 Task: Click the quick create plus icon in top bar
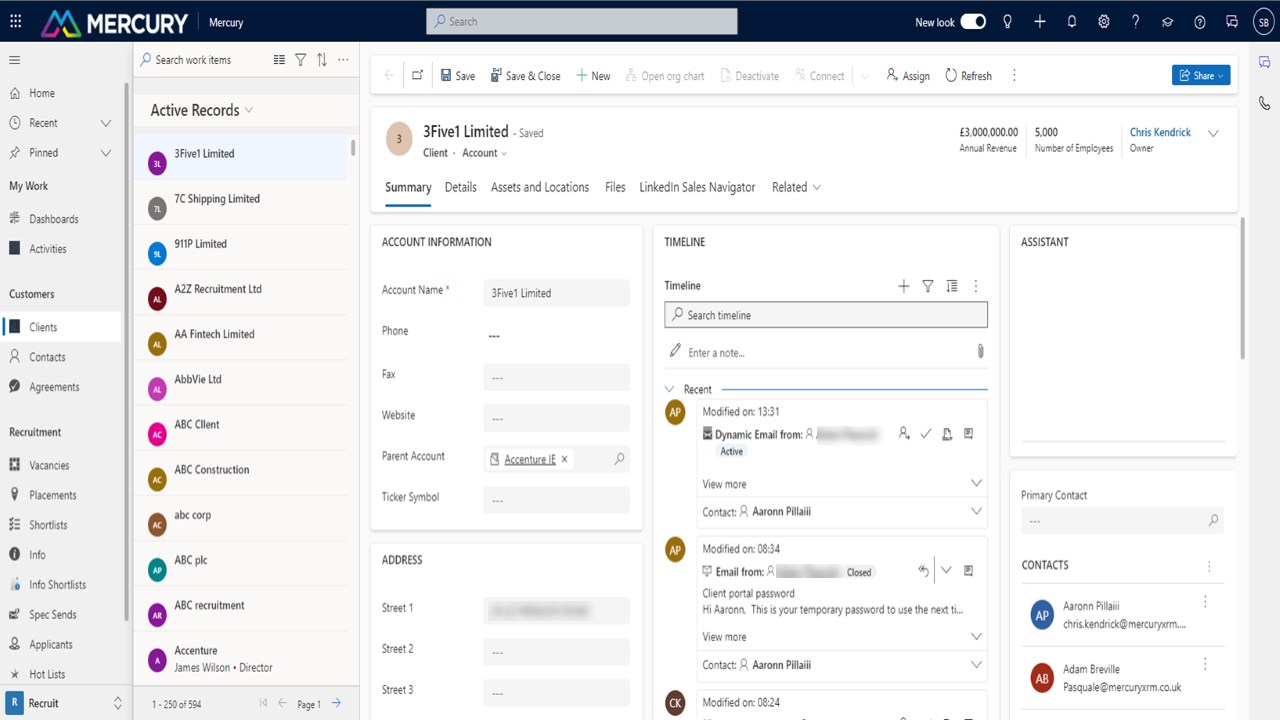tap(1040, 22)
